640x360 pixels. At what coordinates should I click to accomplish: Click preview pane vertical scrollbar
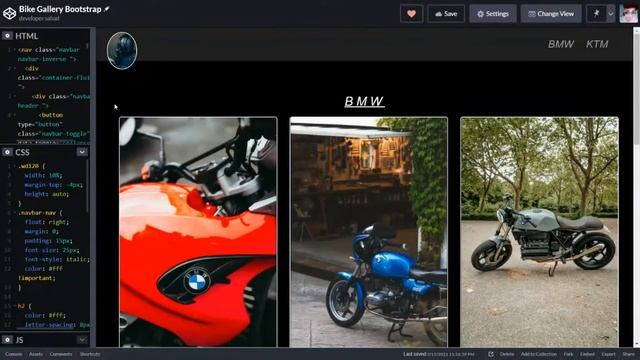636,88
